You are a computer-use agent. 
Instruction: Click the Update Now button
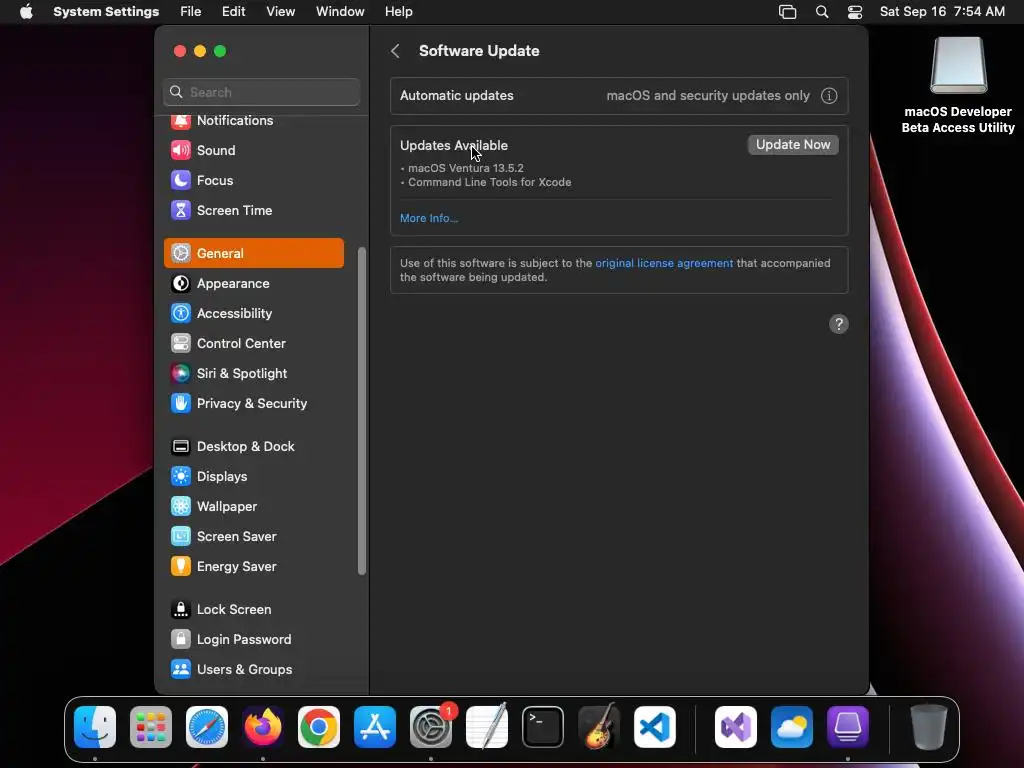793,145
